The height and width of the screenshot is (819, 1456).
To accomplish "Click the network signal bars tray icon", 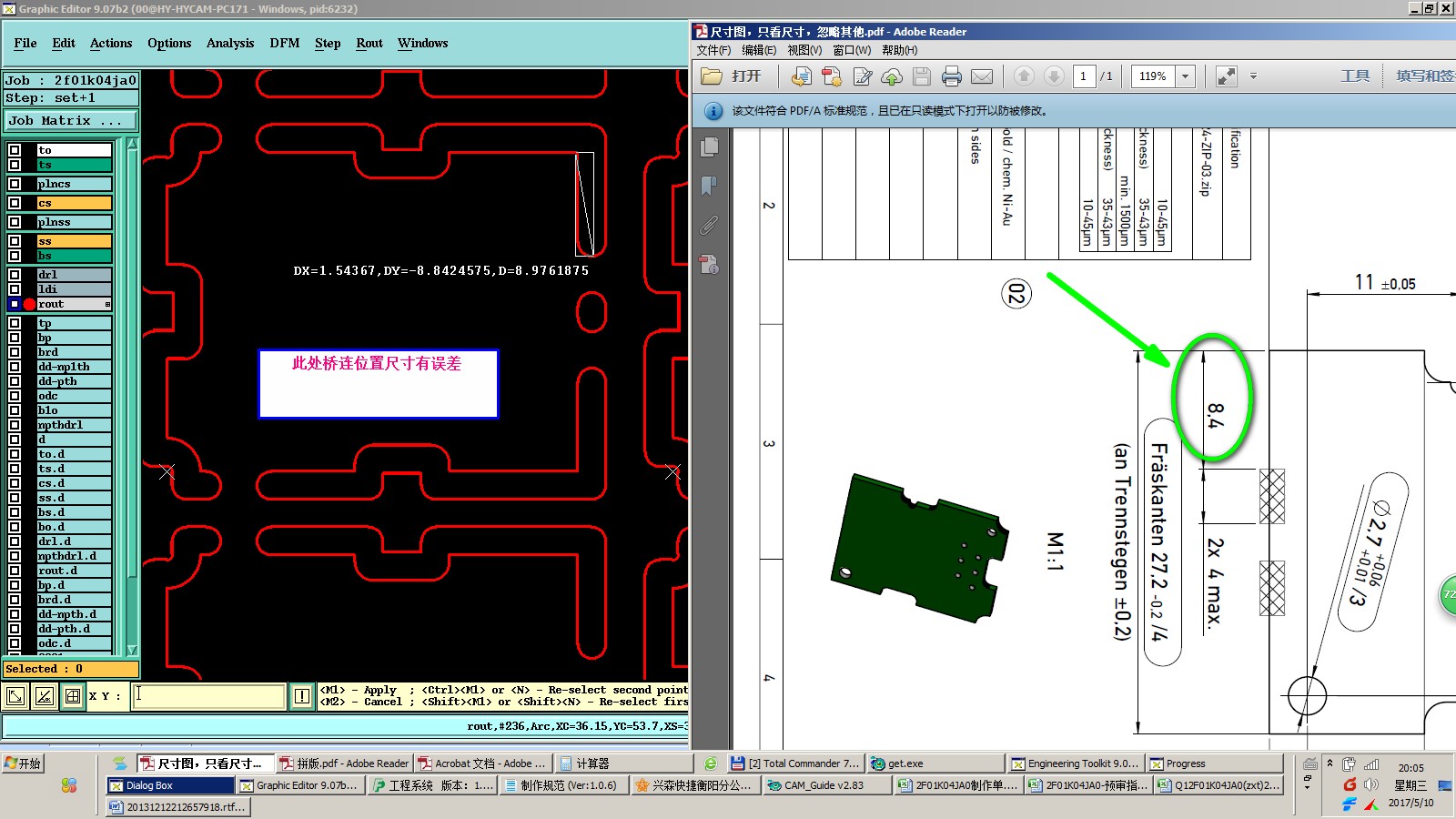I will pyautogui.click(x=1371, y=764).
